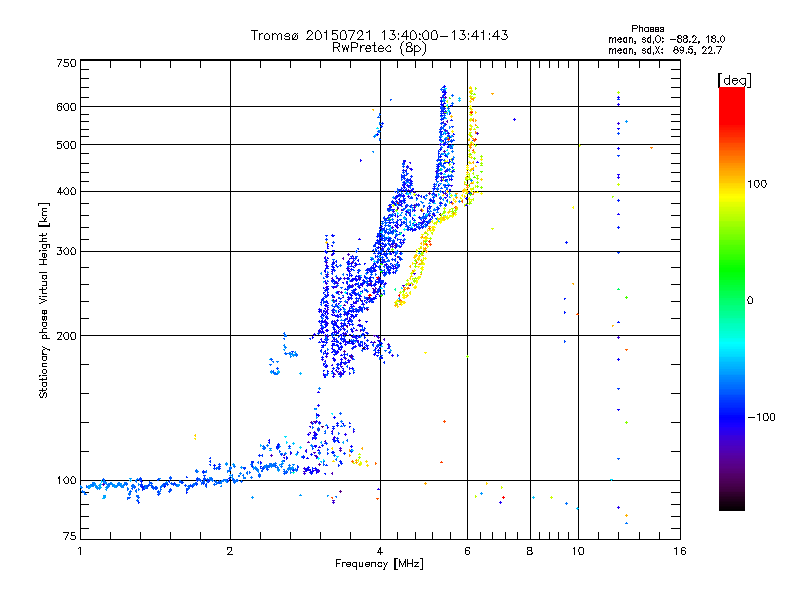Click the '[deg]' colorbar unit label

[x=734, y=80]
